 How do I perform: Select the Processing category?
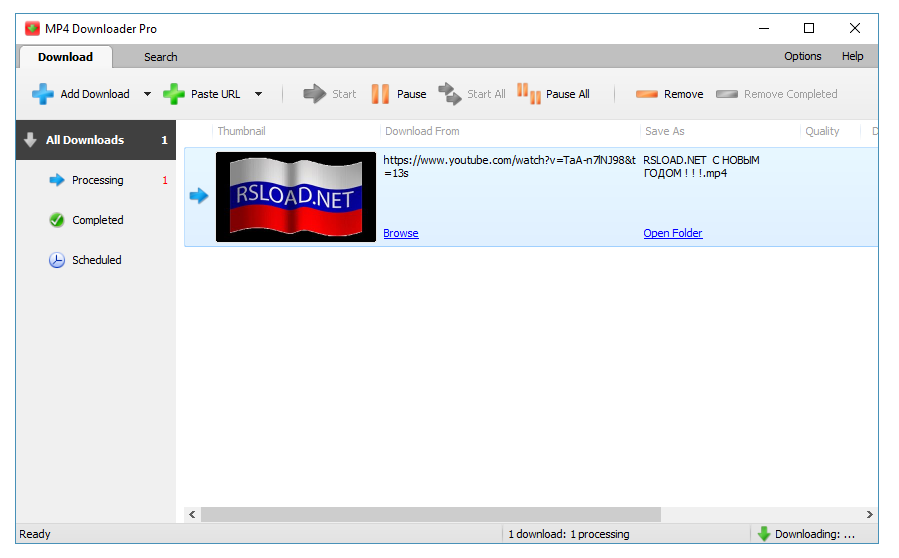[96, 180]
